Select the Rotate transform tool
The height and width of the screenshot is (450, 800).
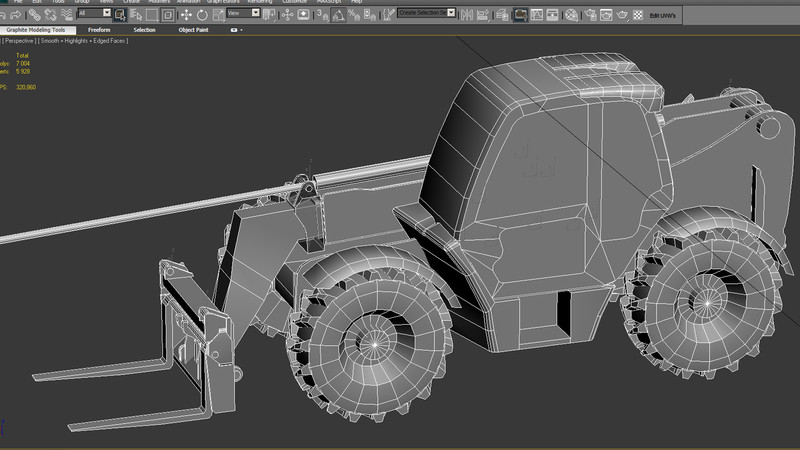tap(203, 15)
